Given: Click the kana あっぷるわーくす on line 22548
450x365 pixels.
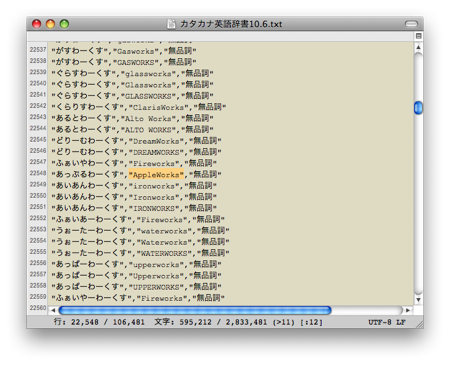Looking at the screenshot, I should click(x=87, y=174).
